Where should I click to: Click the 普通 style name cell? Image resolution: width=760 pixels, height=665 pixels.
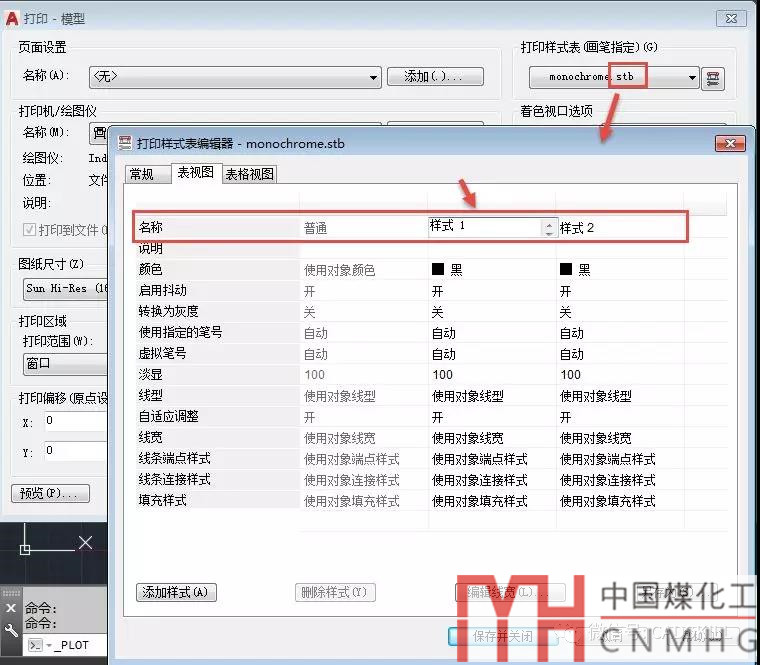(316, 228)
